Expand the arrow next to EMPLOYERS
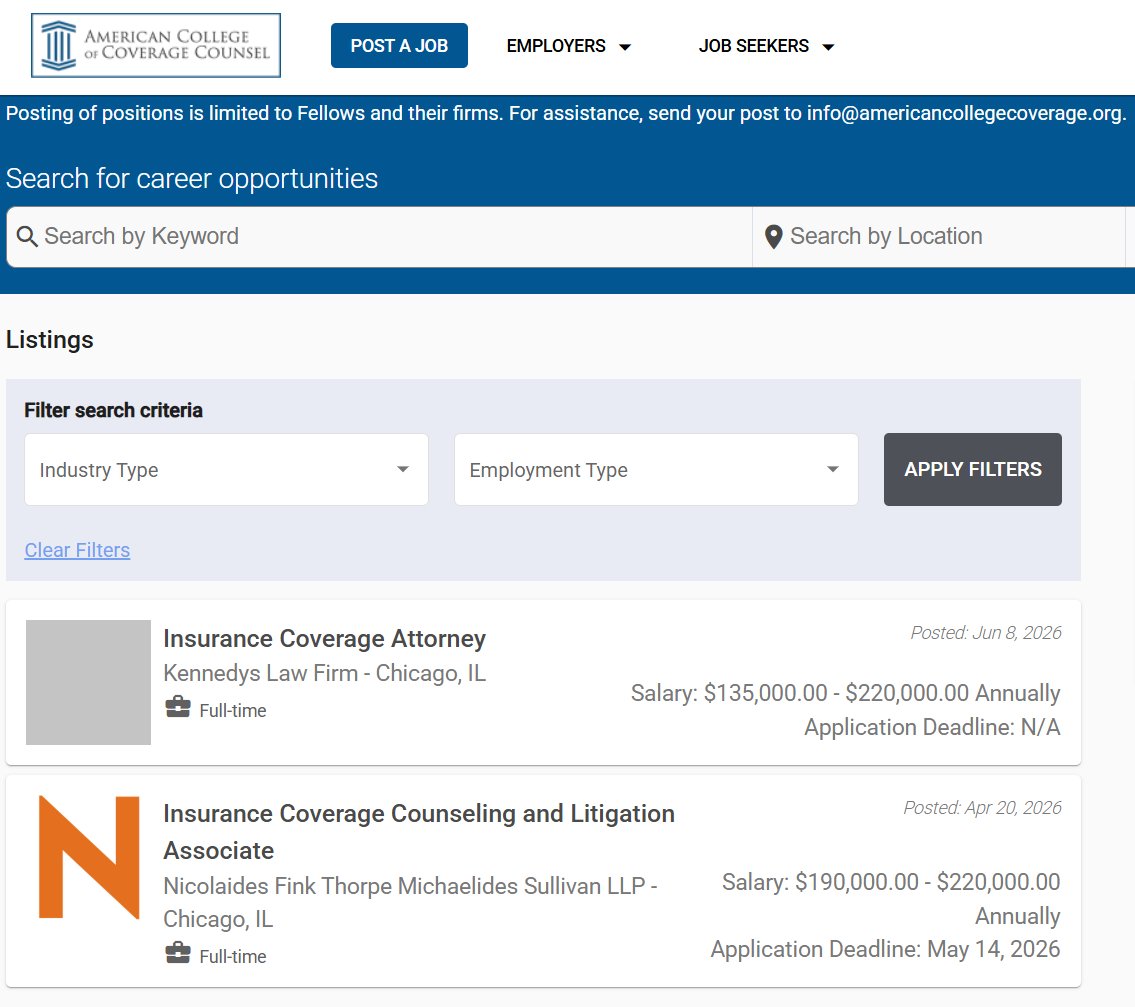 pos(625,47)
